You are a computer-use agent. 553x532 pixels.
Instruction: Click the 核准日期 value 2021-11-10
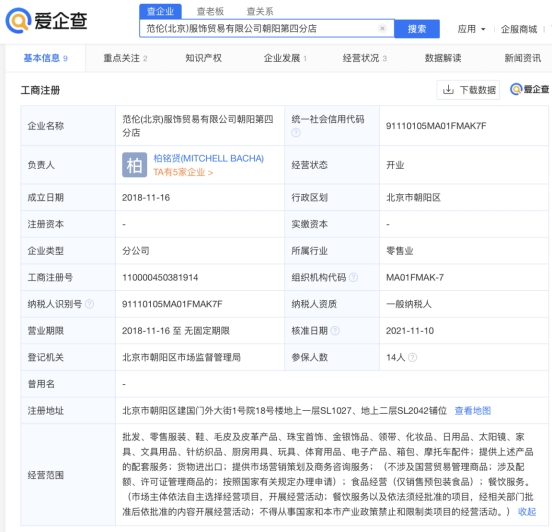[410, 331]
